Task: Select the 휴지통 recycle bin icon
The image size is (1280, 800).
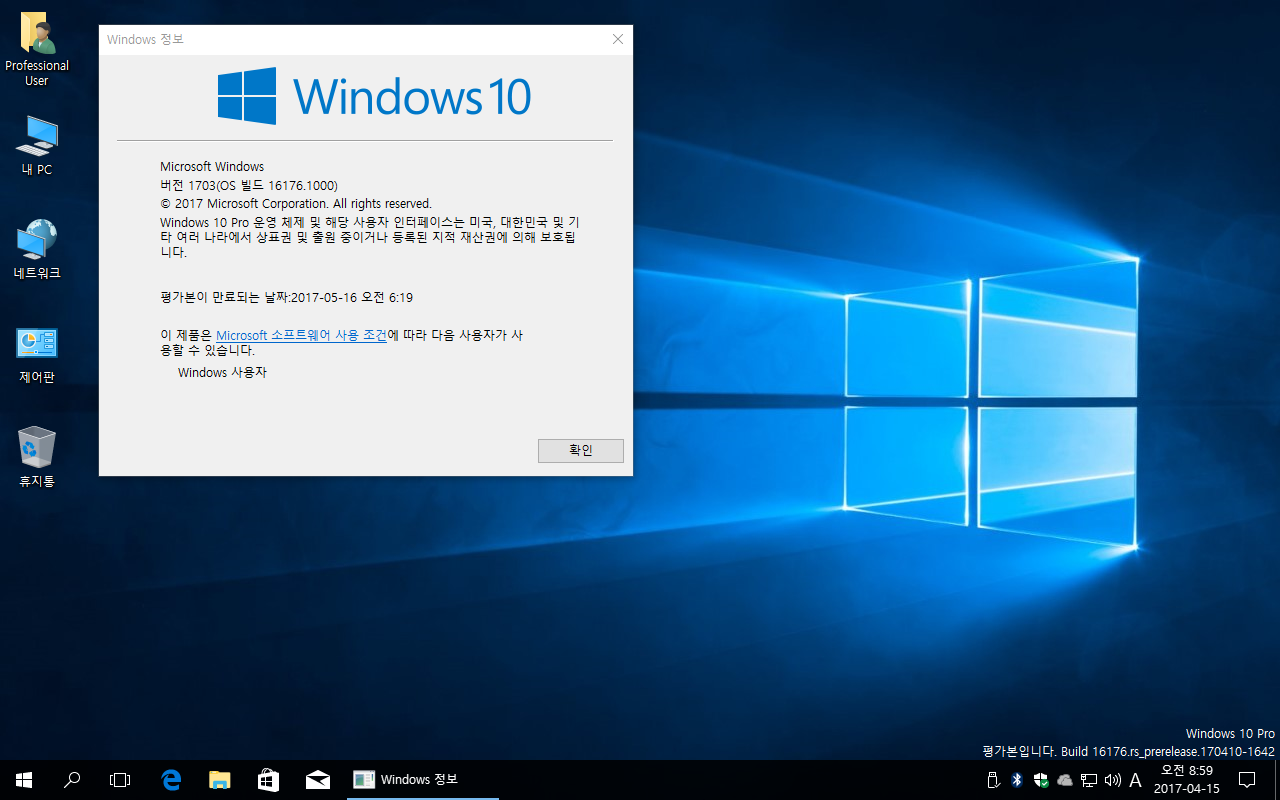Action: (x=37, y=457)
